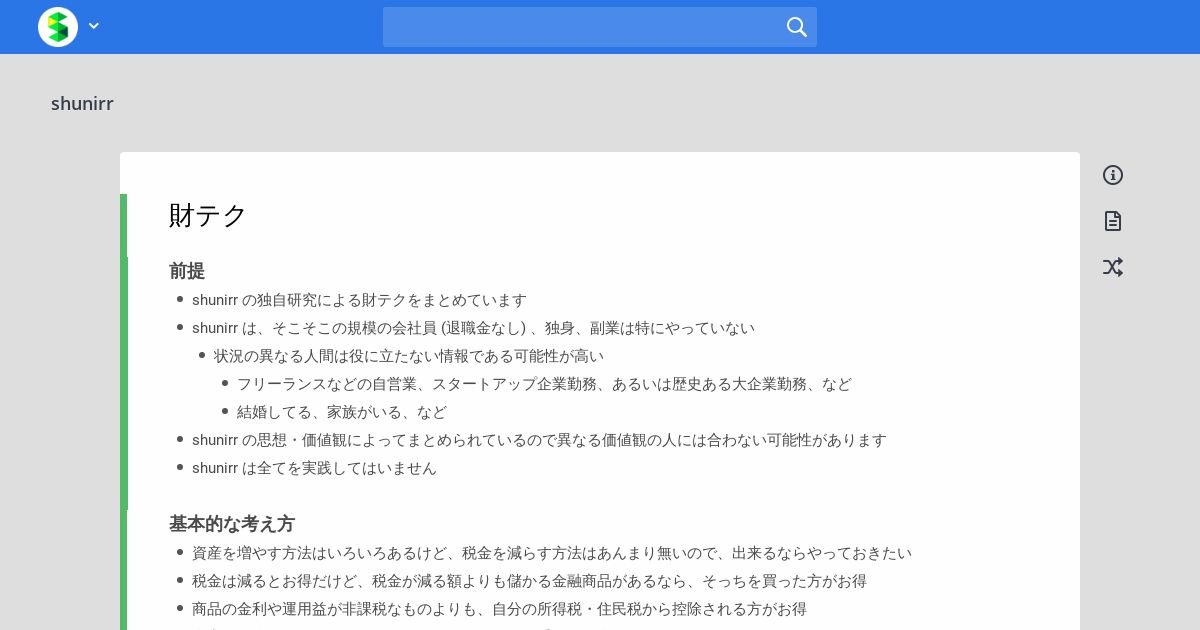Open the page info circle icon
The image size is (1200, 630).
click(x=1113, y=175)
